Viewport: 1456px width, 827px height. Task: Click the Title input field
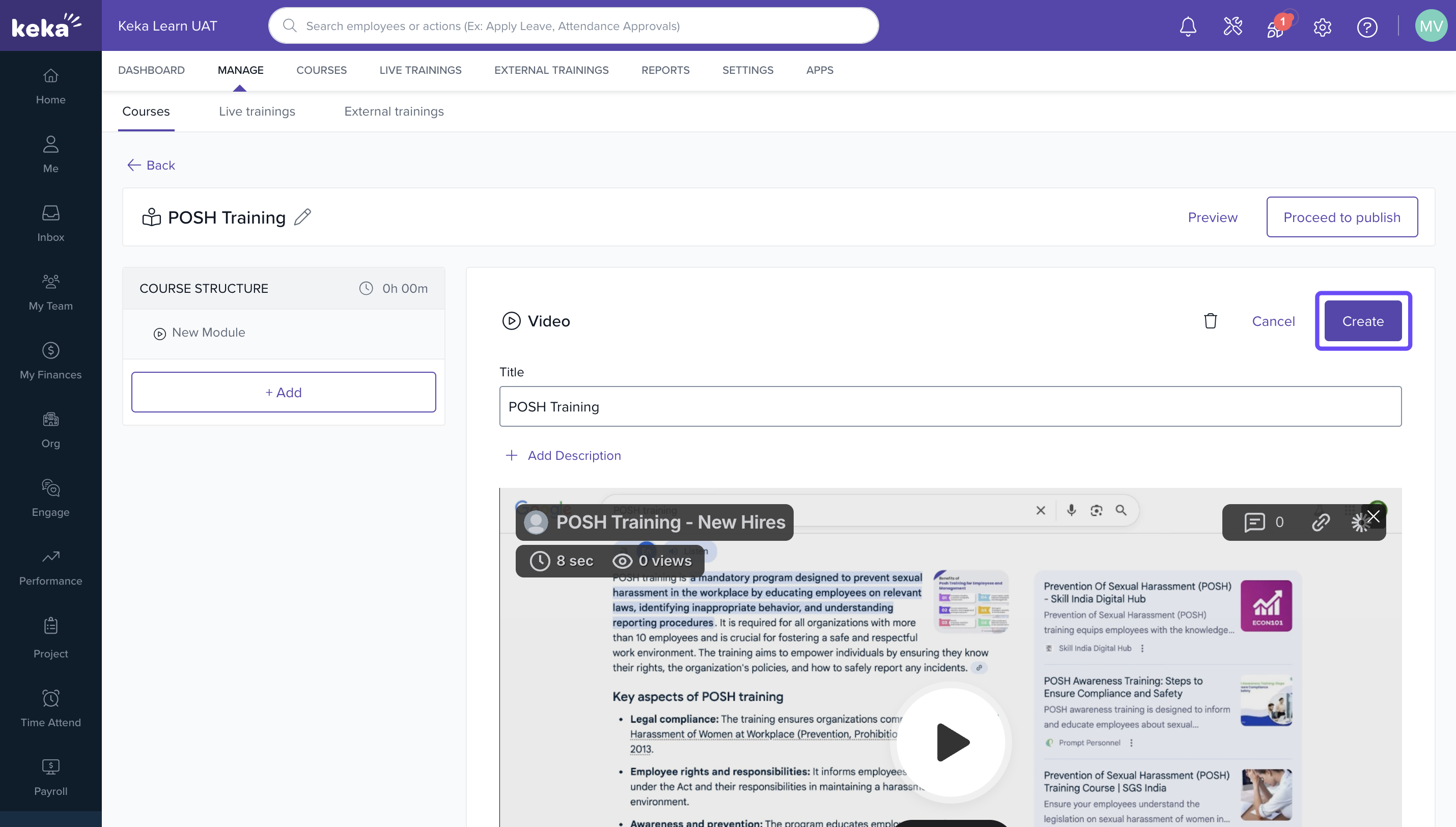tap(949, 407)
